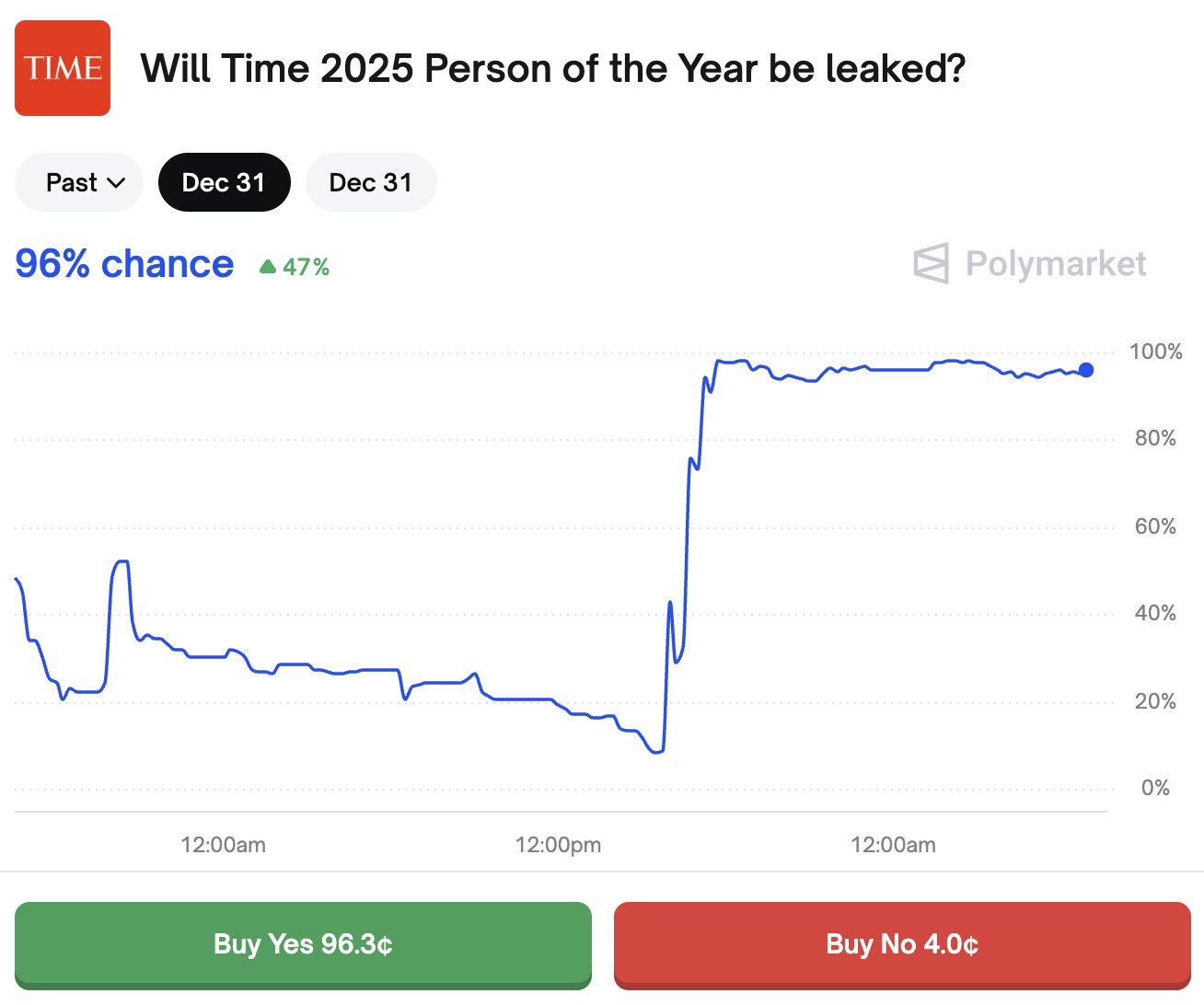Click the 96% chance text
Screen dimensions: 1204x1005
click(124, 264)
